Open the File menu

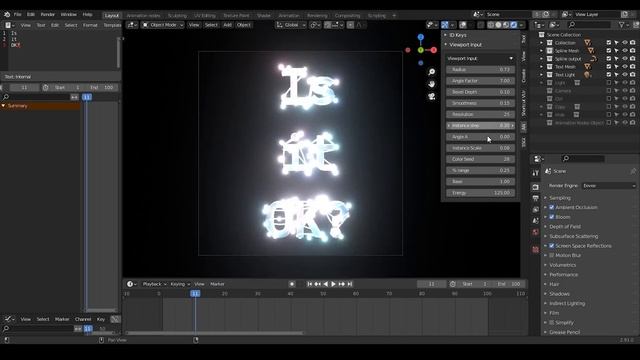point(18,14)
